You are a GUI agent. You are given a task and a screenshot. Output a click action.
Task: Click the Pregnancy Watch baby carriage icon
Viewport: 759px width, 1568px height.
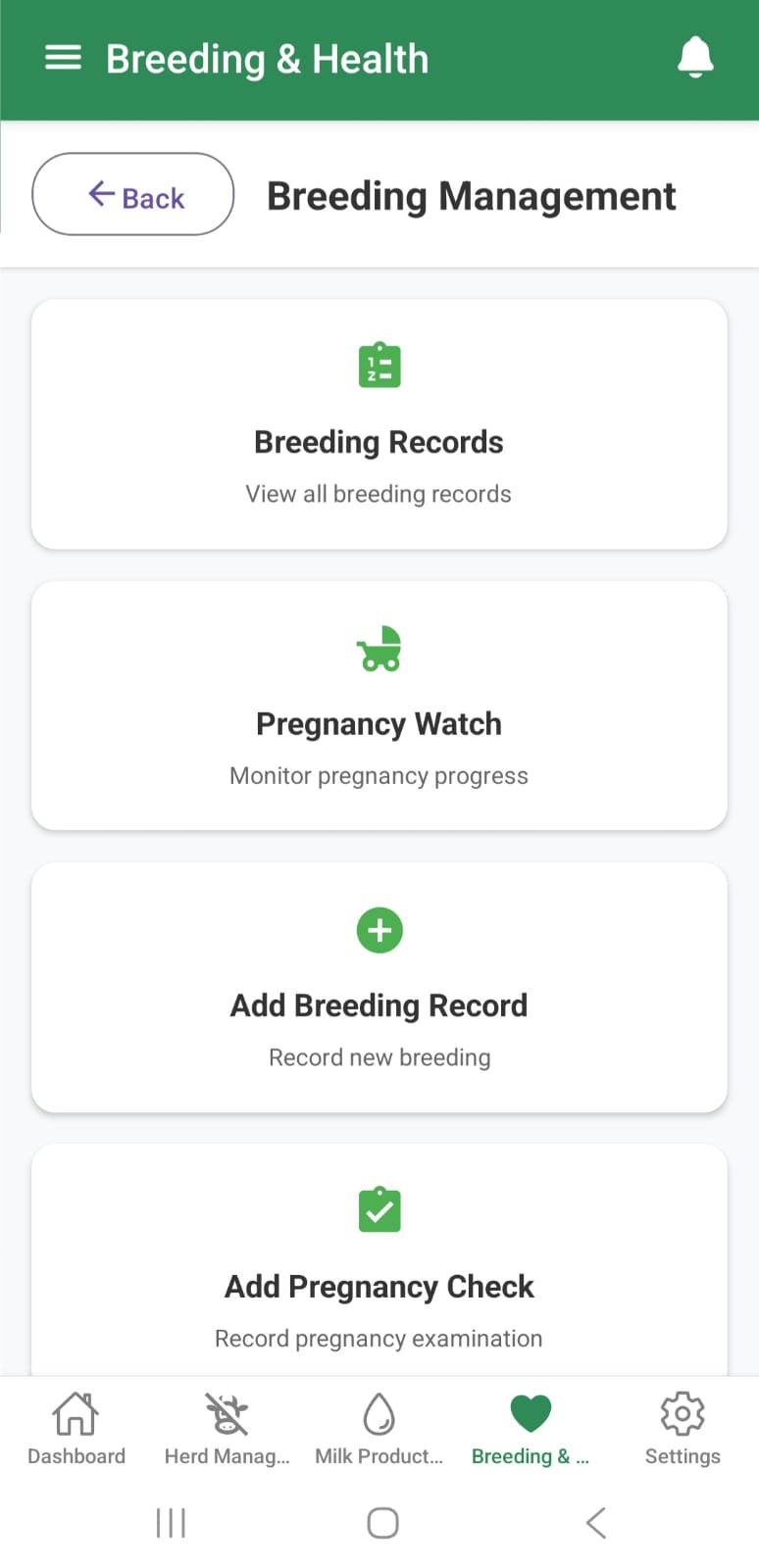coord(379,648)
